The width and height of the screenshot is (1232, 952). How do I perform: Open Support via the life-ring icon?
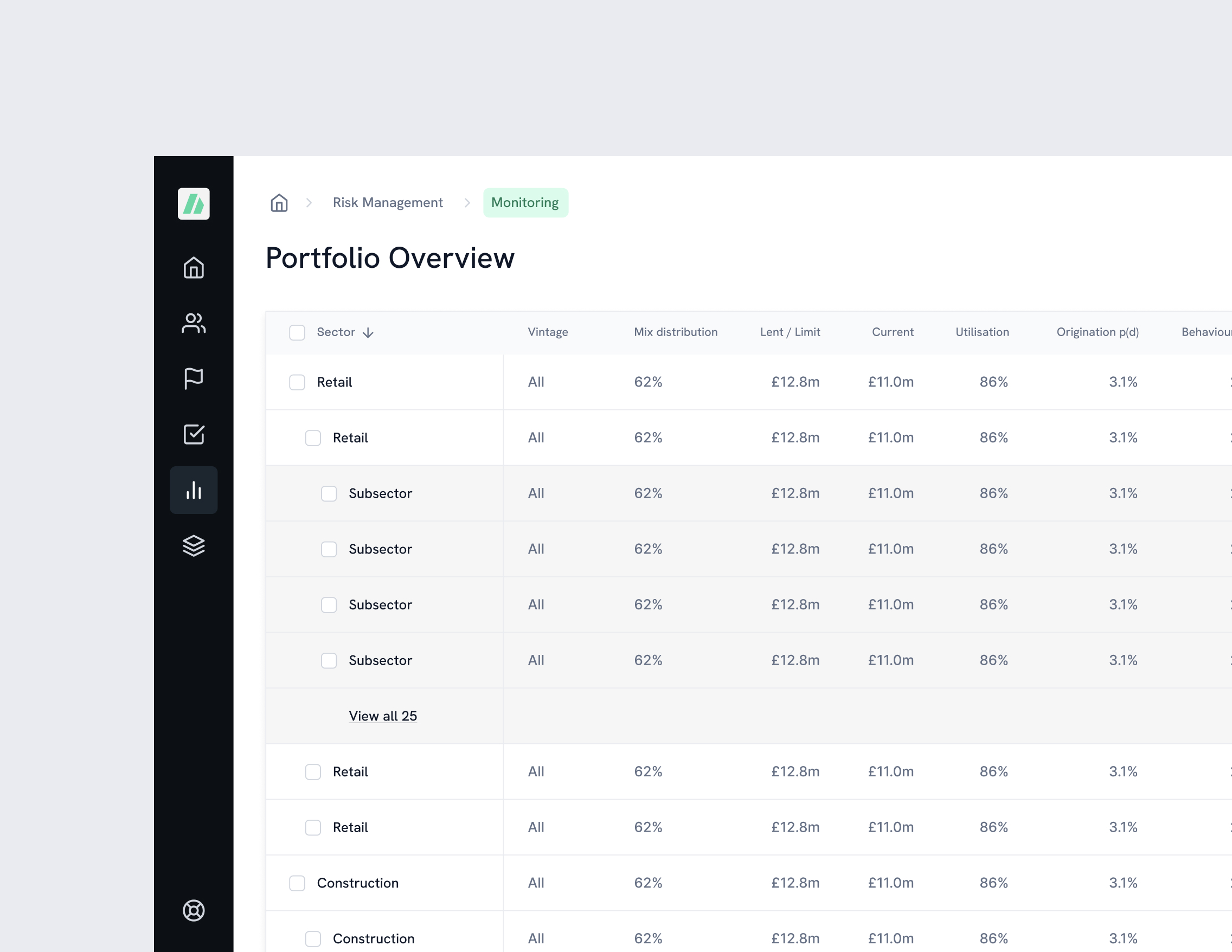click(x=194, y=909)
